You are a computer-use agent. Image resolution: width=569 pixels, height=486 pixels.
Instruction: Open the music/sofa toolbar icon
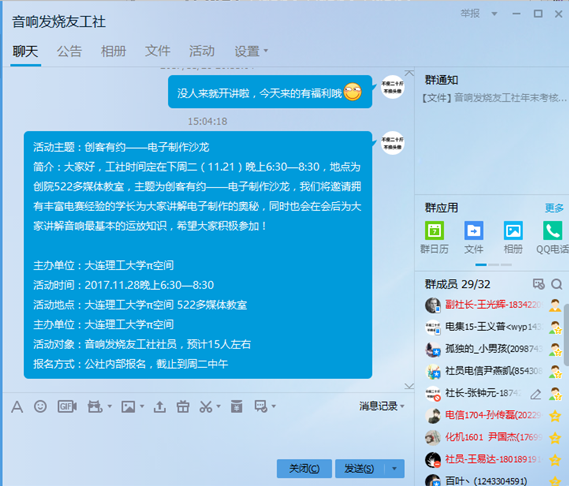[x=95, y=407]
